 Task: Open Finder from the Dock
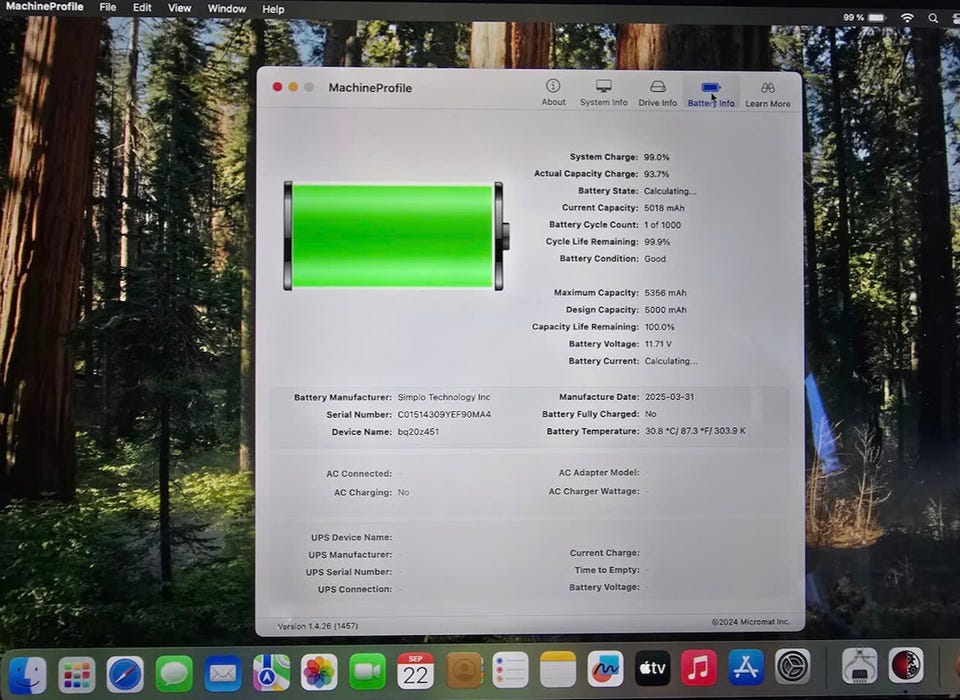(27, 671)
